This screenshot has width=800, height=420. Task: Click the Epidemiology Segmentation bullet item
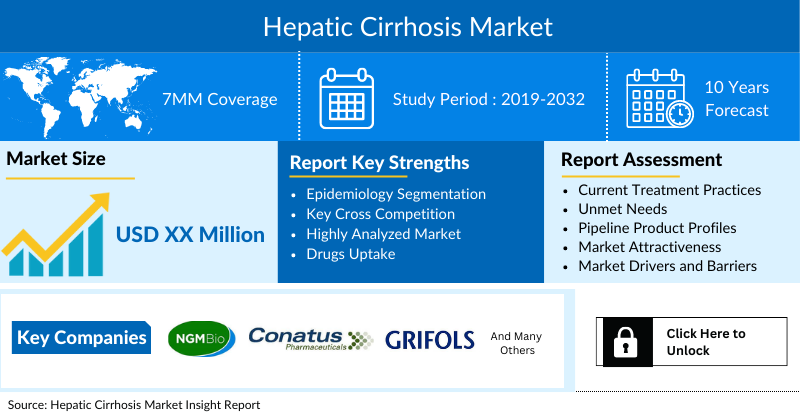[x=396, y=194]
